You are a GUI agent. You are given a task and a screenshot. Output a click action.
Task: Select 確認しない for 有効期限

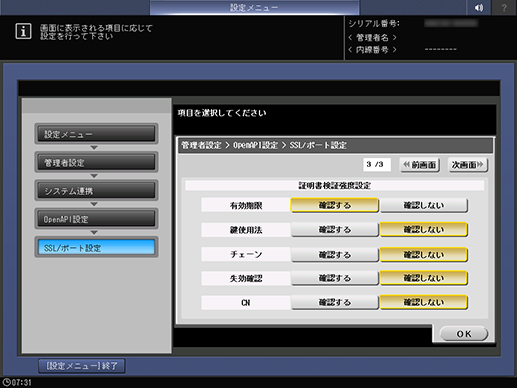click(424, 205)
